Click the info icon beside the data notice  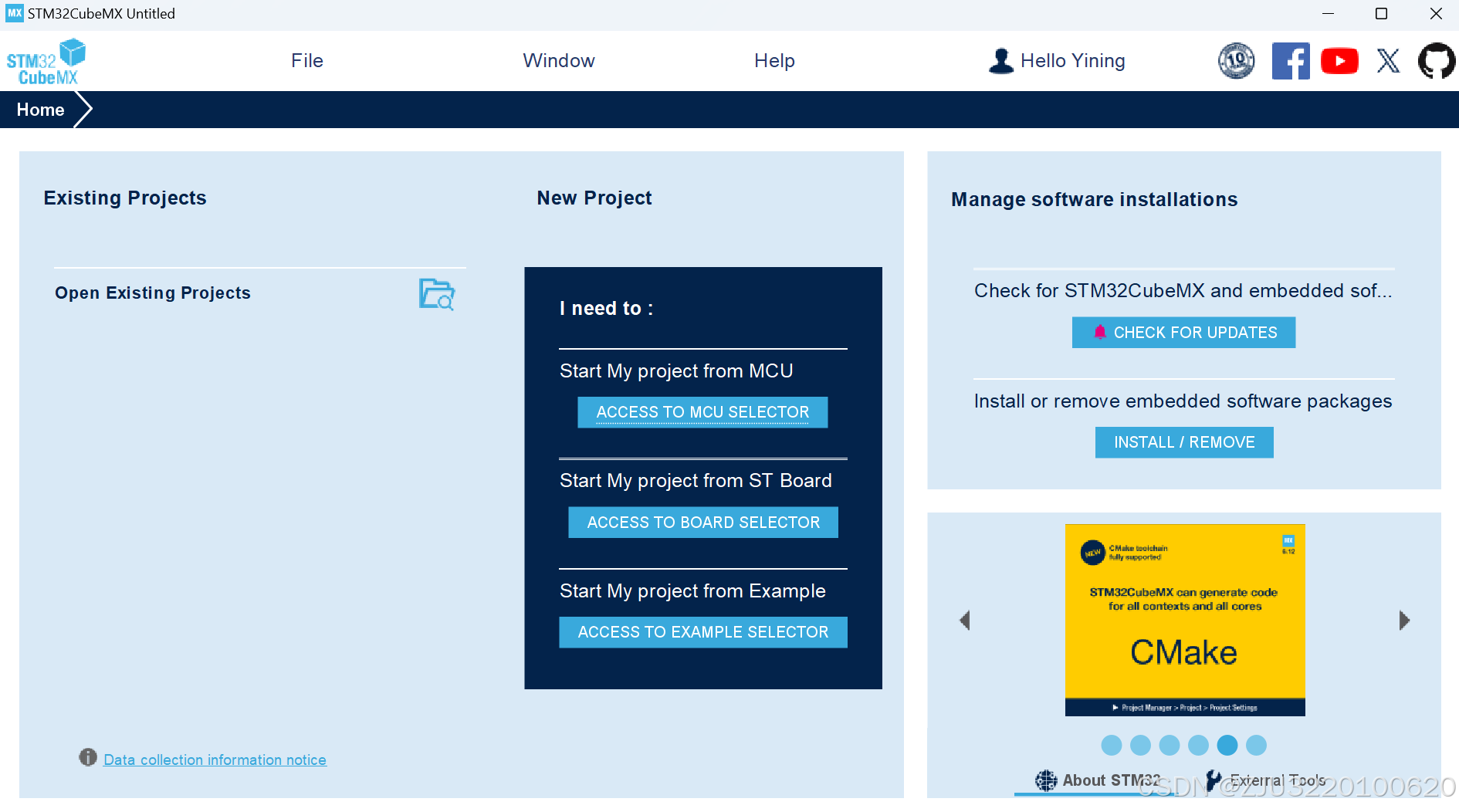88,757
